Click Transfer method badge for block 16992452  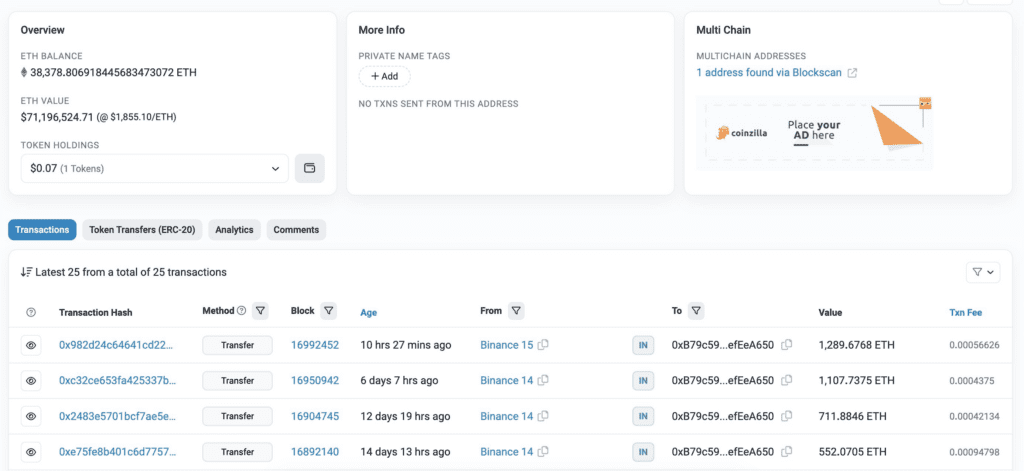(237, 345)
